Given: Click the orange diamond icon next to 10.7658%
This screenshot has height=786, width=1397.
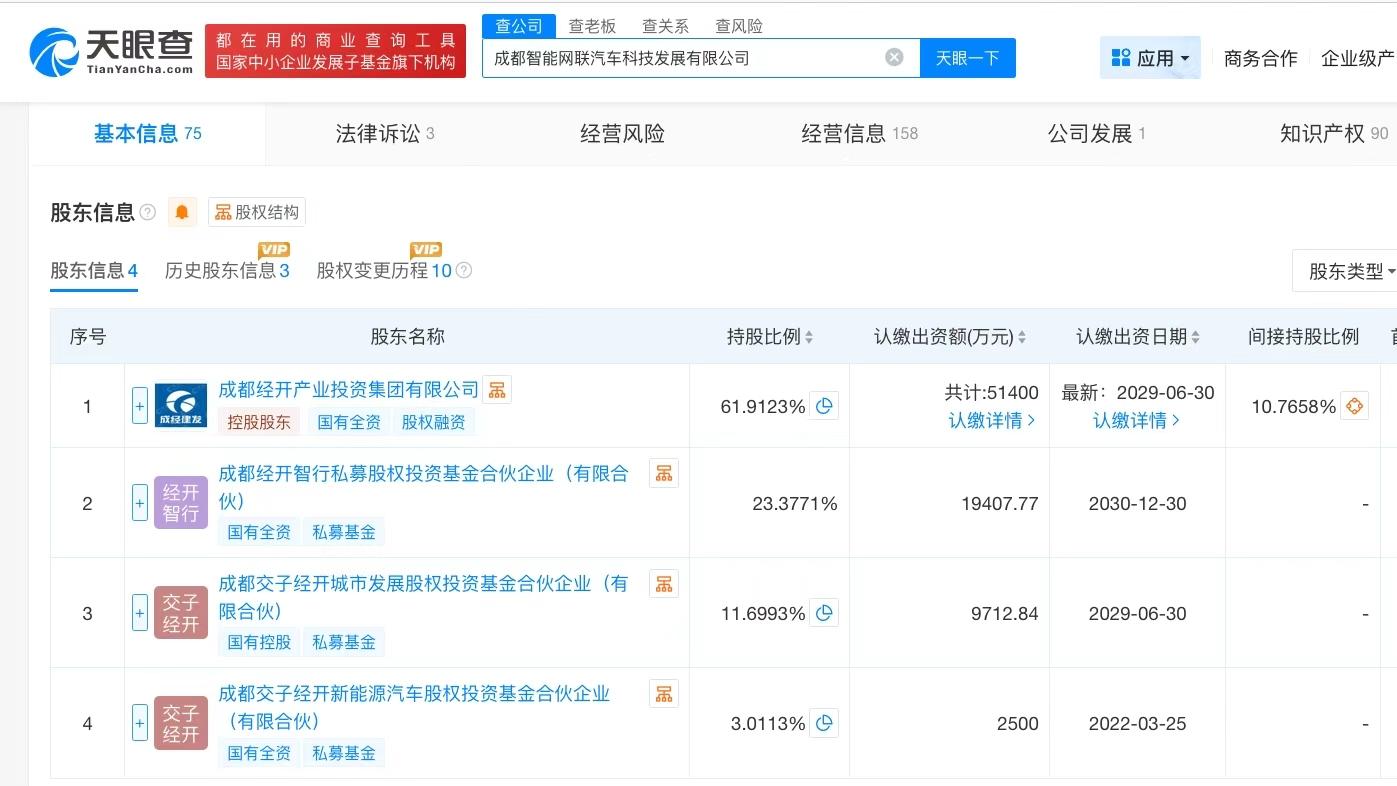Looking at the screenshot, I should pyautogui.click(x=1354, y=406).
